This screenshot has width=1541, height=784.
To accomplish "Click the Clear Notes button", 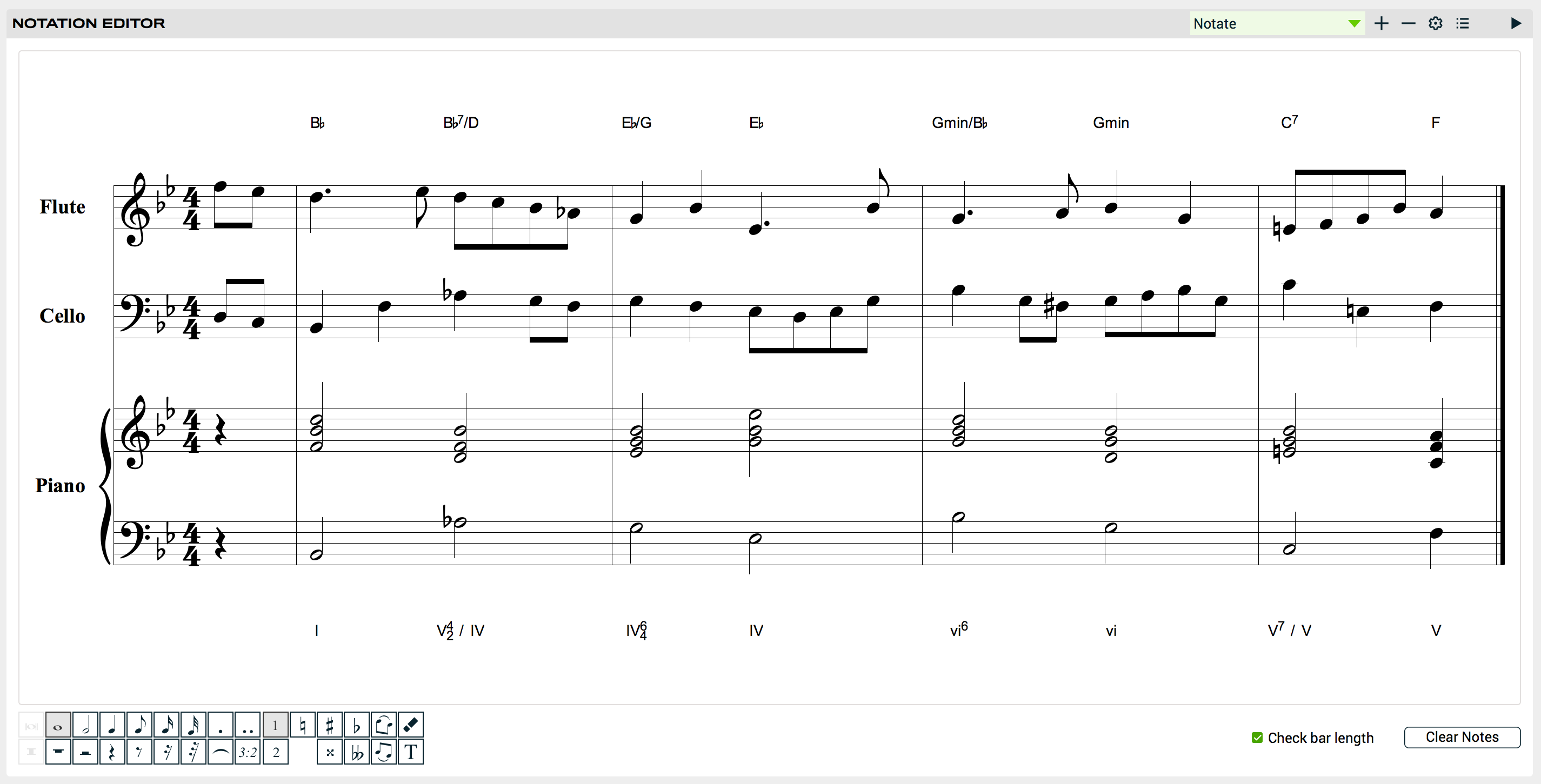I will 1462,737.
